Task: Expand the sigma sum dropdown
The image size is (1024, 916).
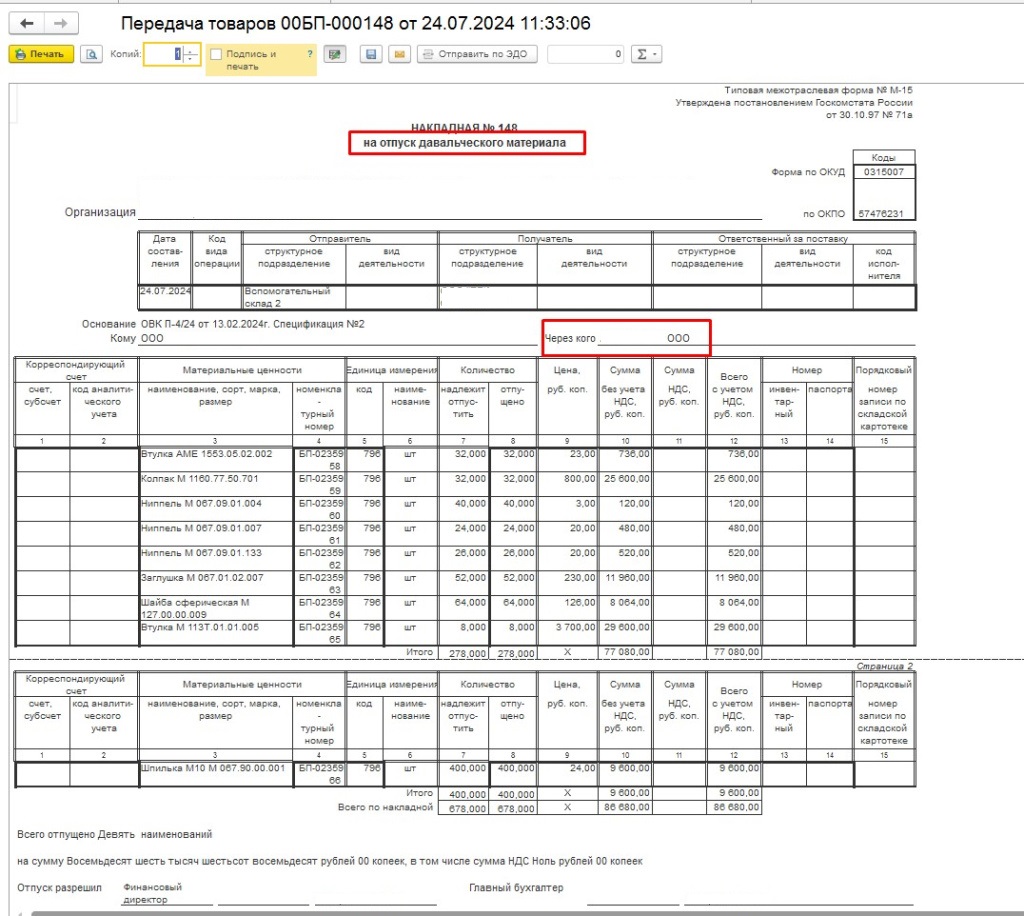Action: tap(648, 54)
